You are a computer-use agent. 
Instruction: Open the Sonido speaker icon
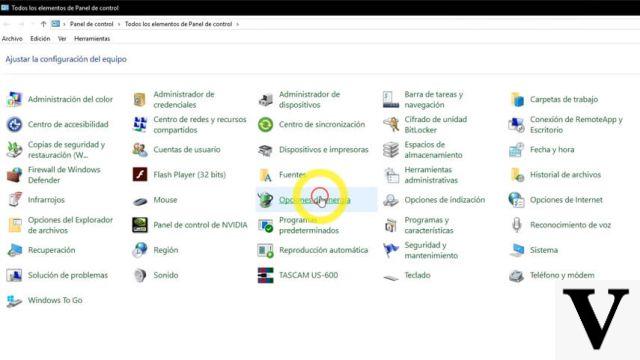(x=140, y=275)
